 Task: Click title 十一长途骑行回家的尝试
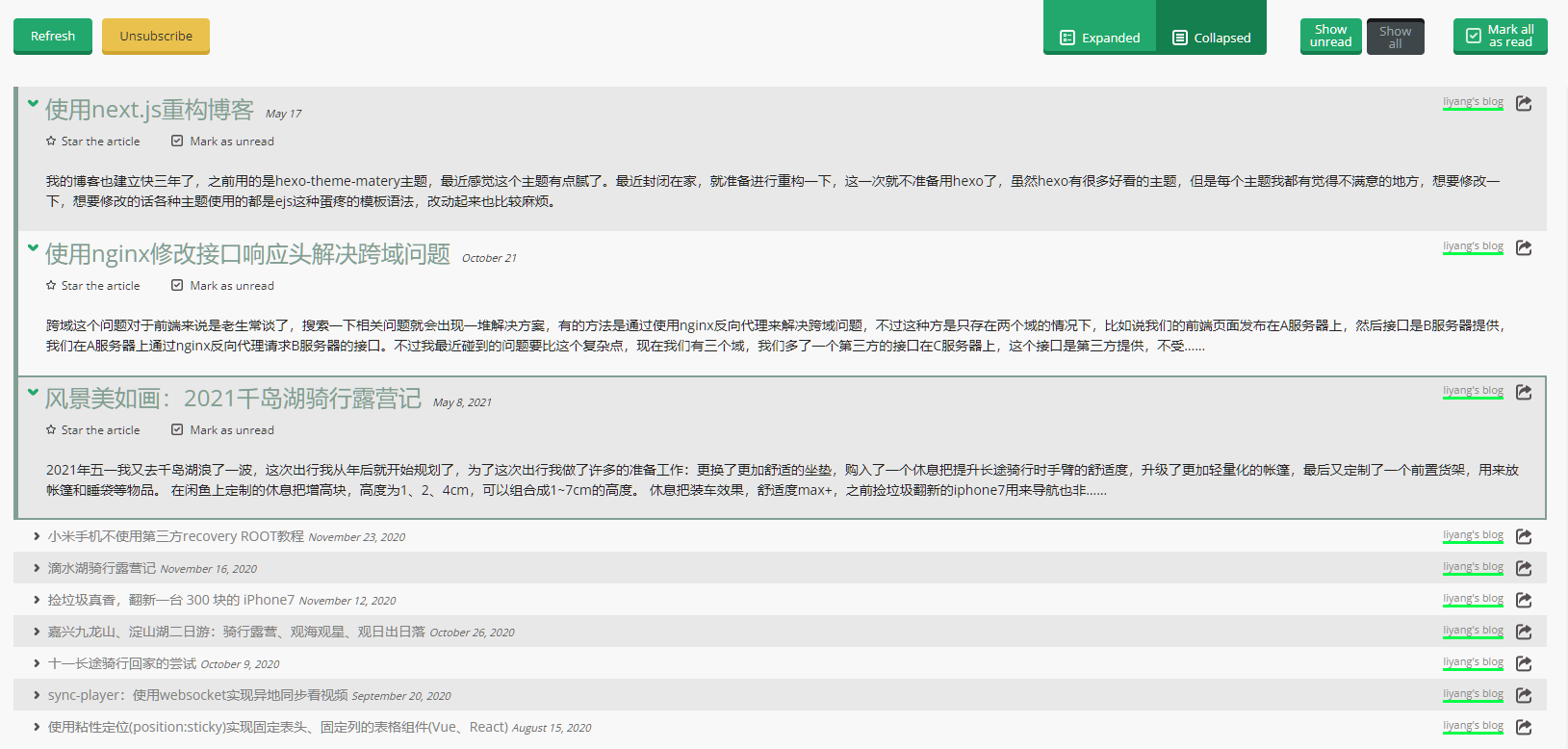(122, 663)
